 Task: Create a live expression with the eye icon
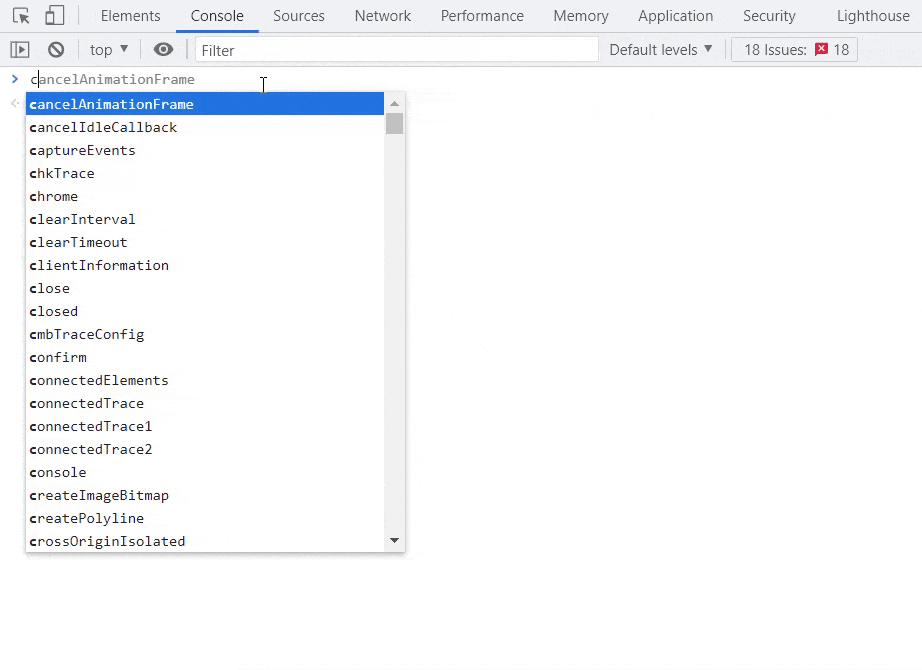point(164,48)
